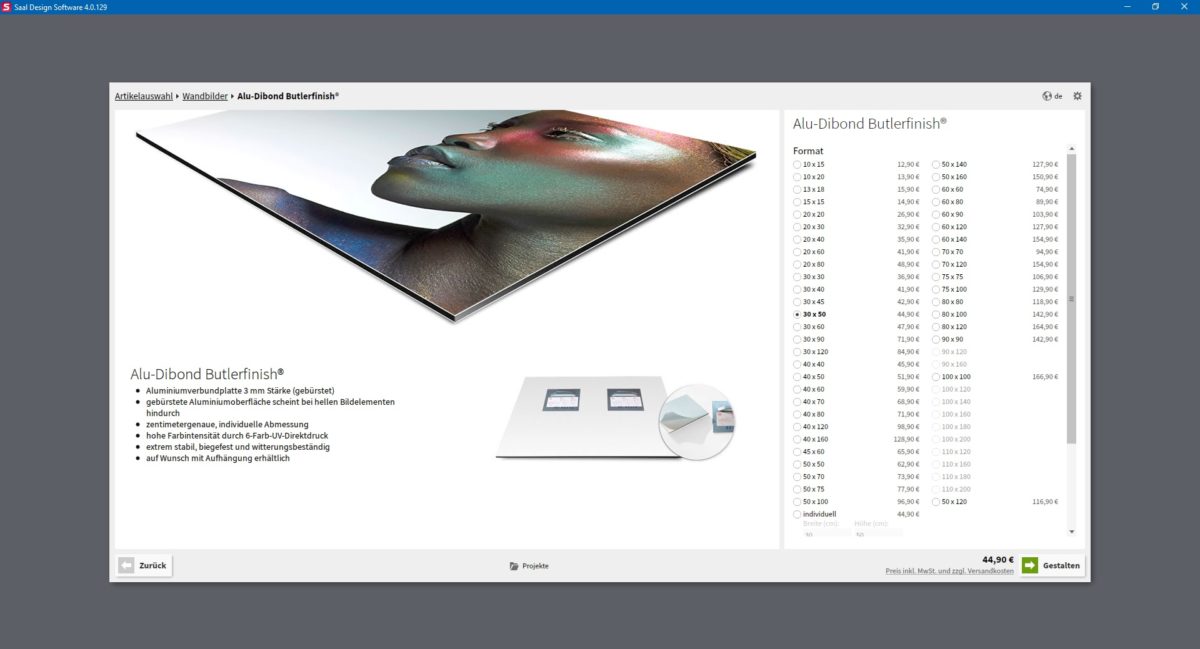Click the product layers detail circle image
The height and width of the screenshot is (649, 1200).
697,421
